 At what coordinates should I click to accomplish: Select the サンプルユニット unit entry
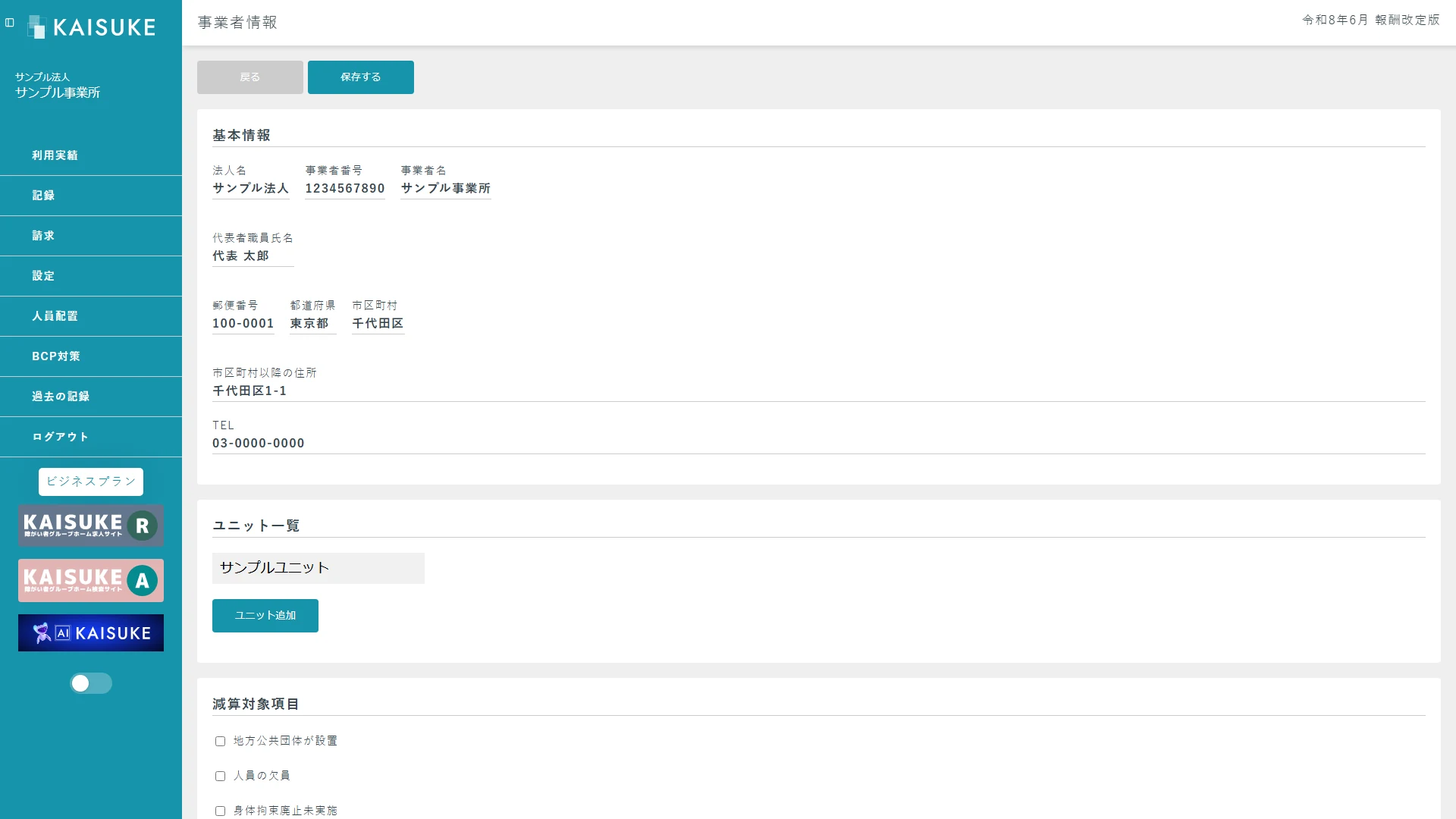tap(318, 568)
